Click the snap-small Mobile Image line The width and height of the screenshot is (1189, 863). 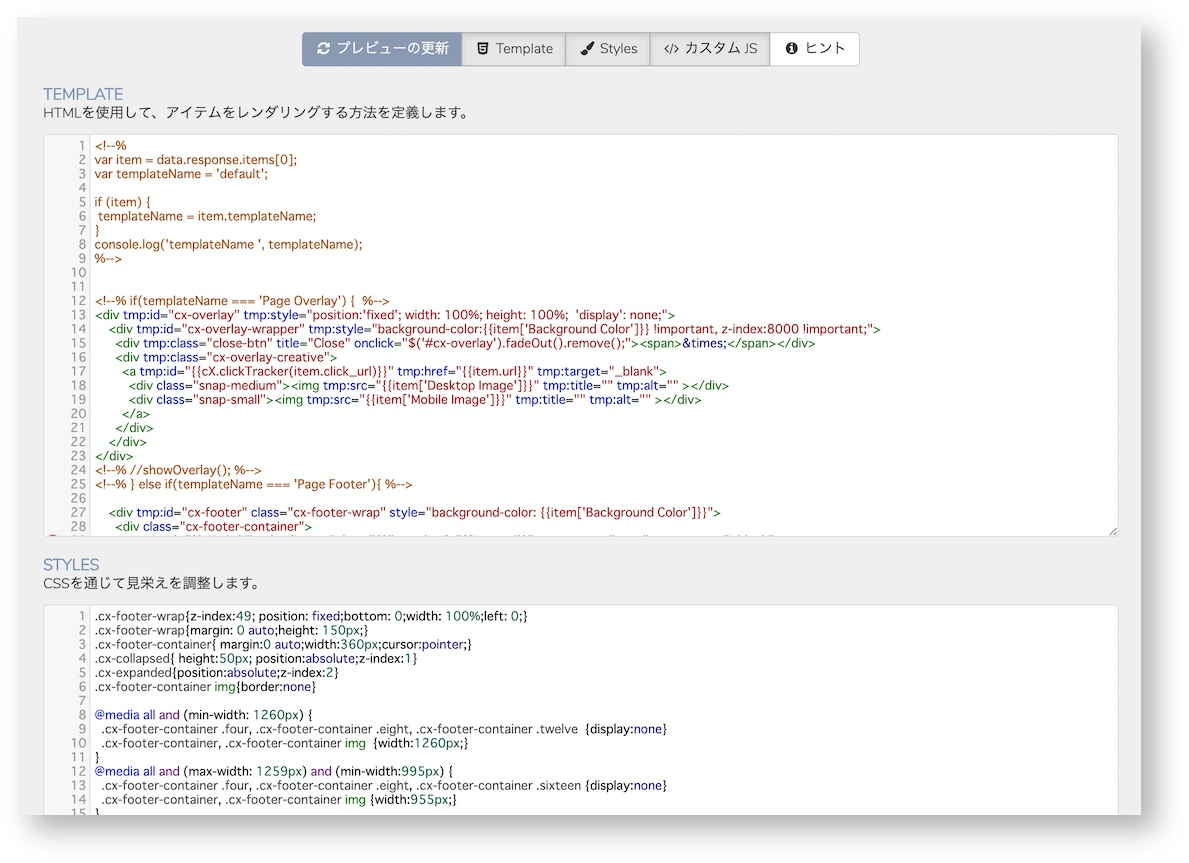point(415,400)
